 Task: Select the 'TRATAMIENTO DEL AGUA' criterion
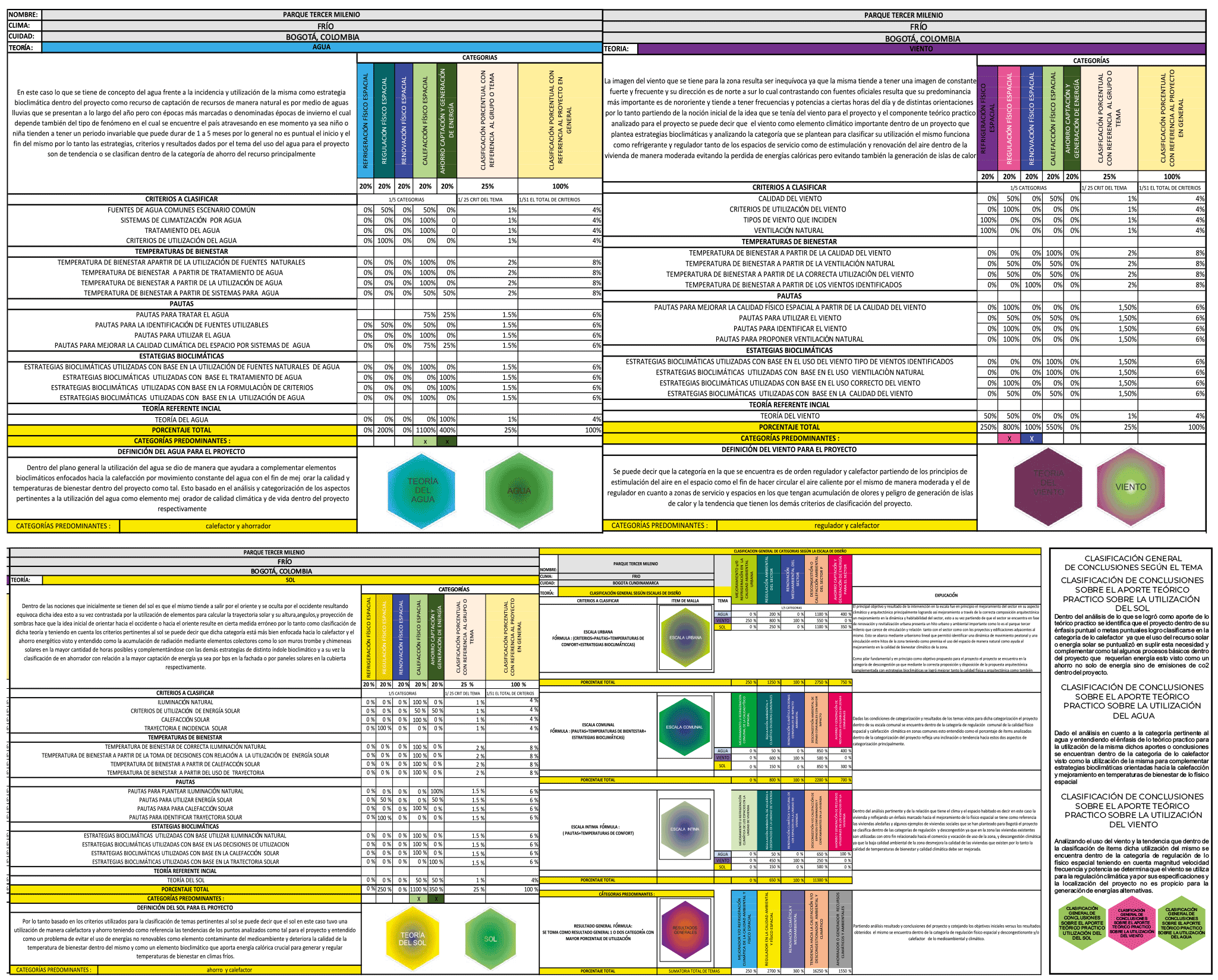[182, 231]
